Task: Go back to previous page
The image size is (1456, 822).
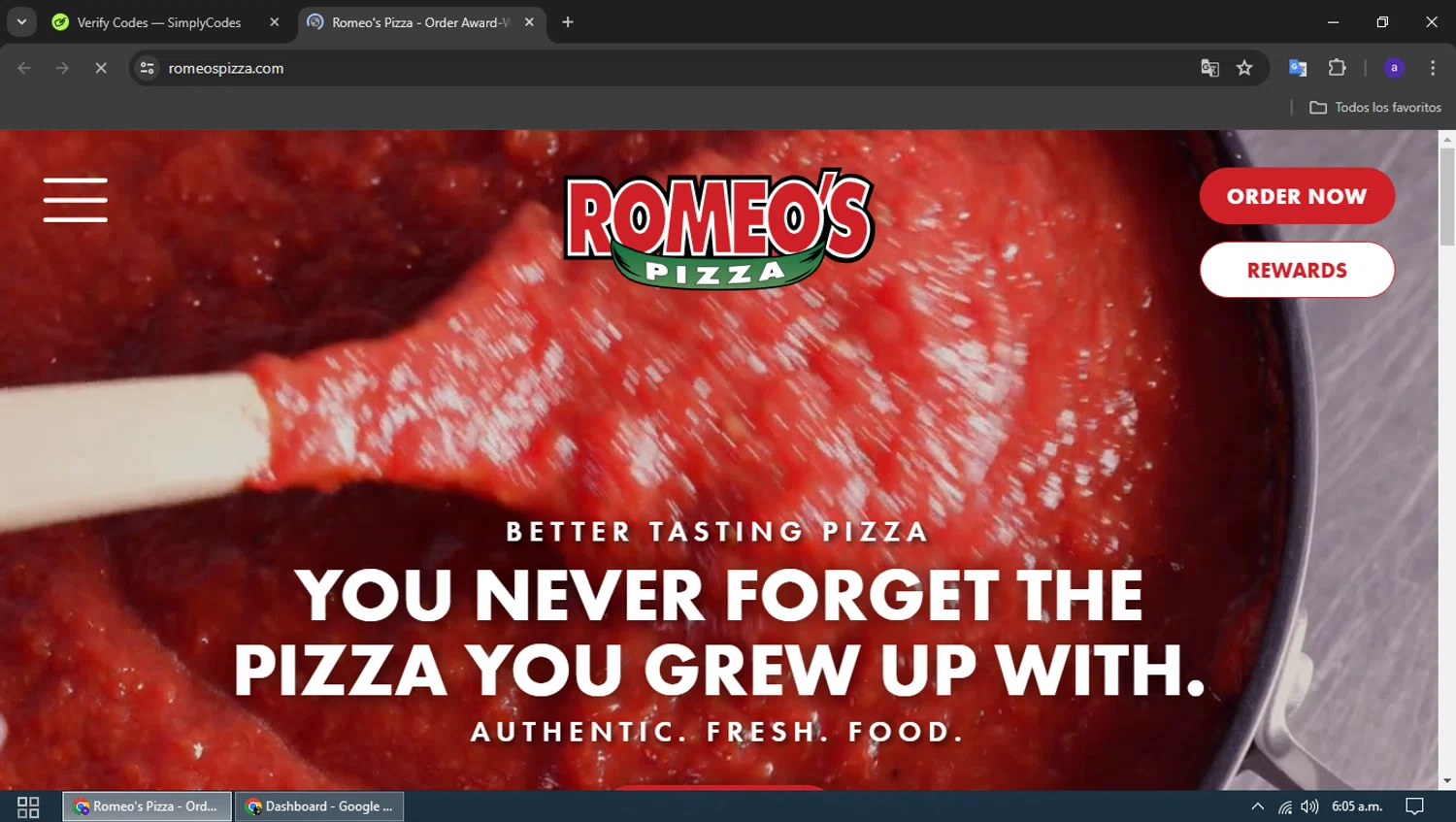Action: pos(24,68)
